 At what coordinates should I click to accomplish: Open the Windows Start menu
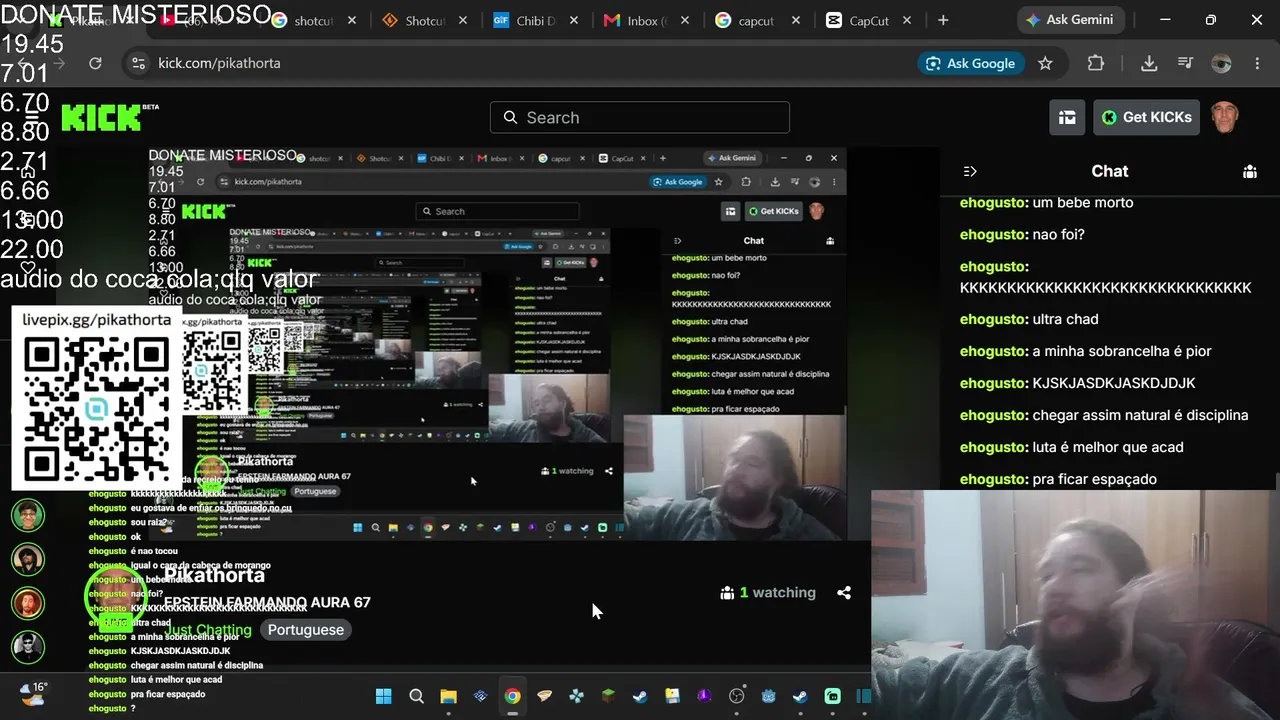tap(384, 696)
